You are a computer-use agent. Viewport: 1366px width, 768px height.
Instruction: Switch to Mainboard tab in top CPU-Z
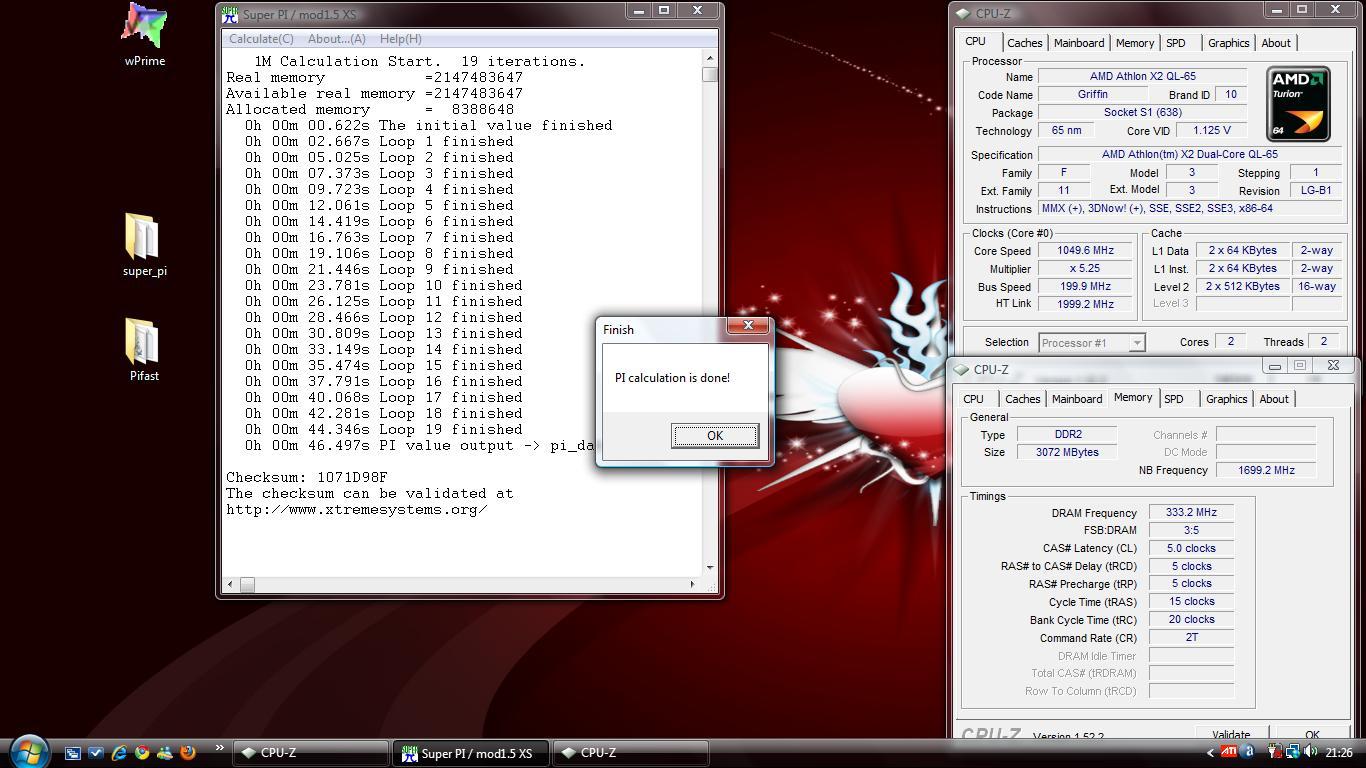pyautogui.click(x=1079, y=43)
